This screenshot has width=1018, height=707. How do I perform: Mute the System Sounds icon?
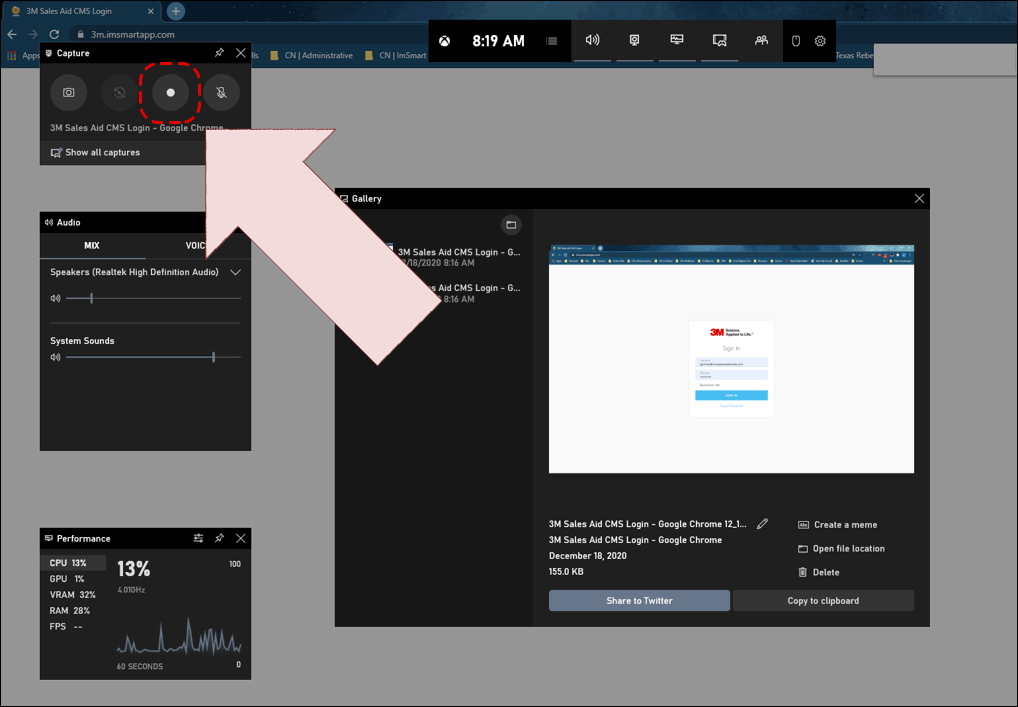(x=55, y=357)
